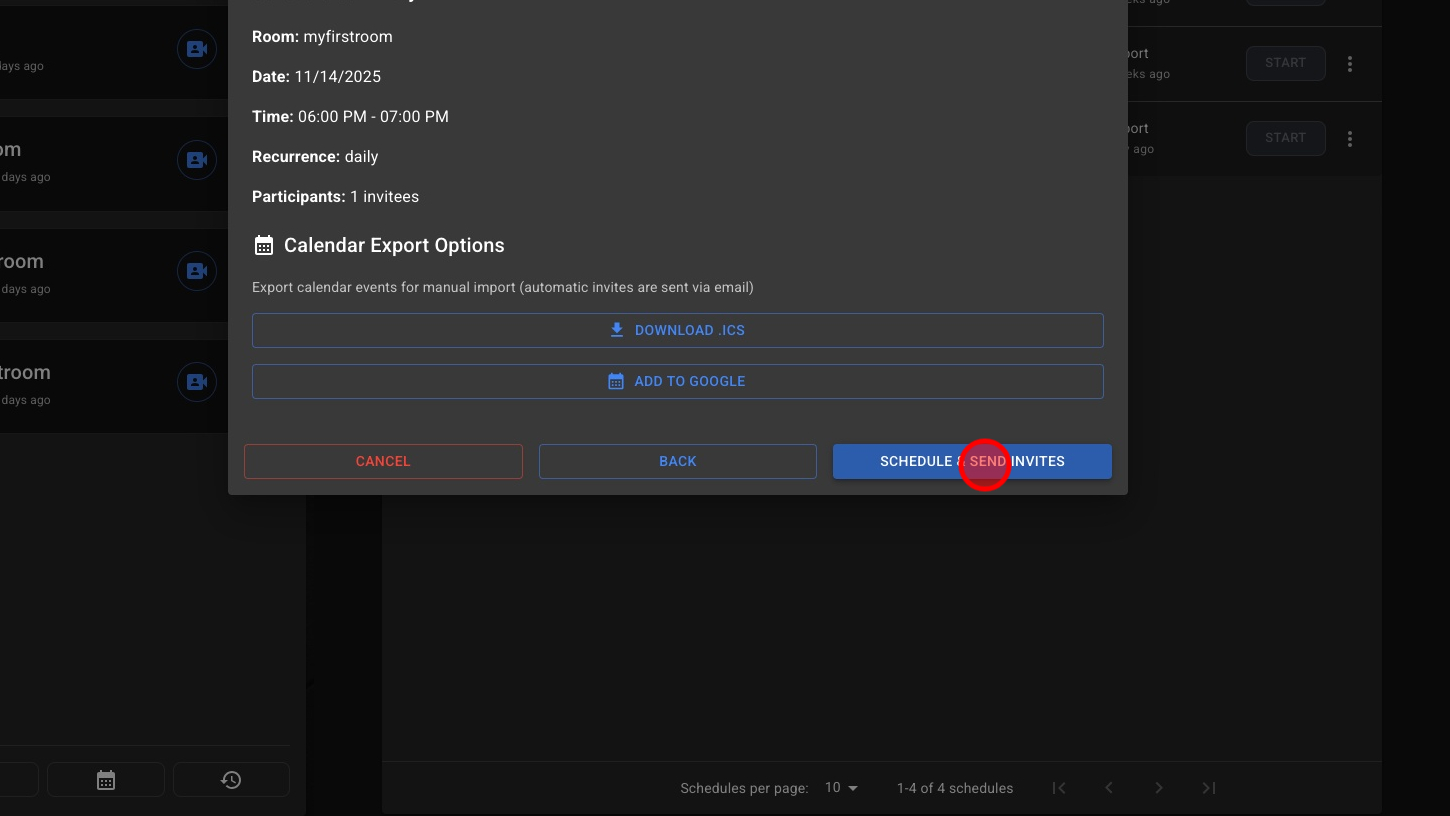Download the .ICS calendar file
This screenshot has height=816, width=1450.
click(677, 330)
